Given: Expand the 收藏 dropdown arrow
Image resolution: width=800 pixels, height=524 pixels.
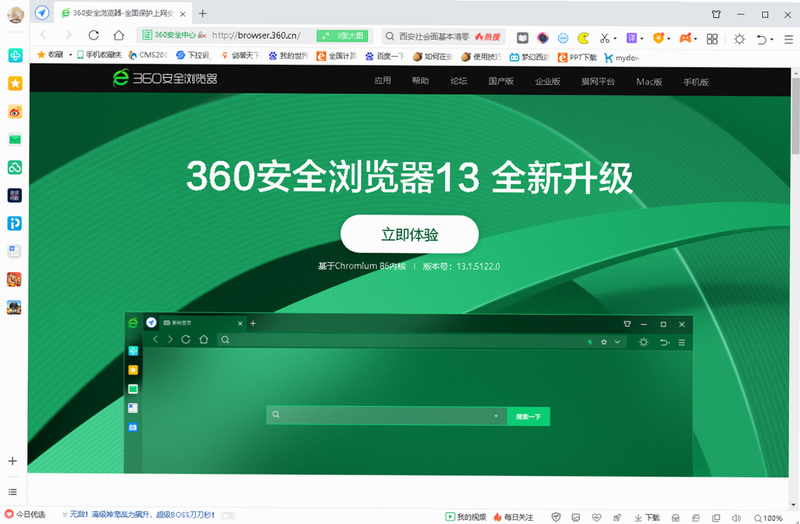Looking at the screenshot, I should (x=70, y=55).
